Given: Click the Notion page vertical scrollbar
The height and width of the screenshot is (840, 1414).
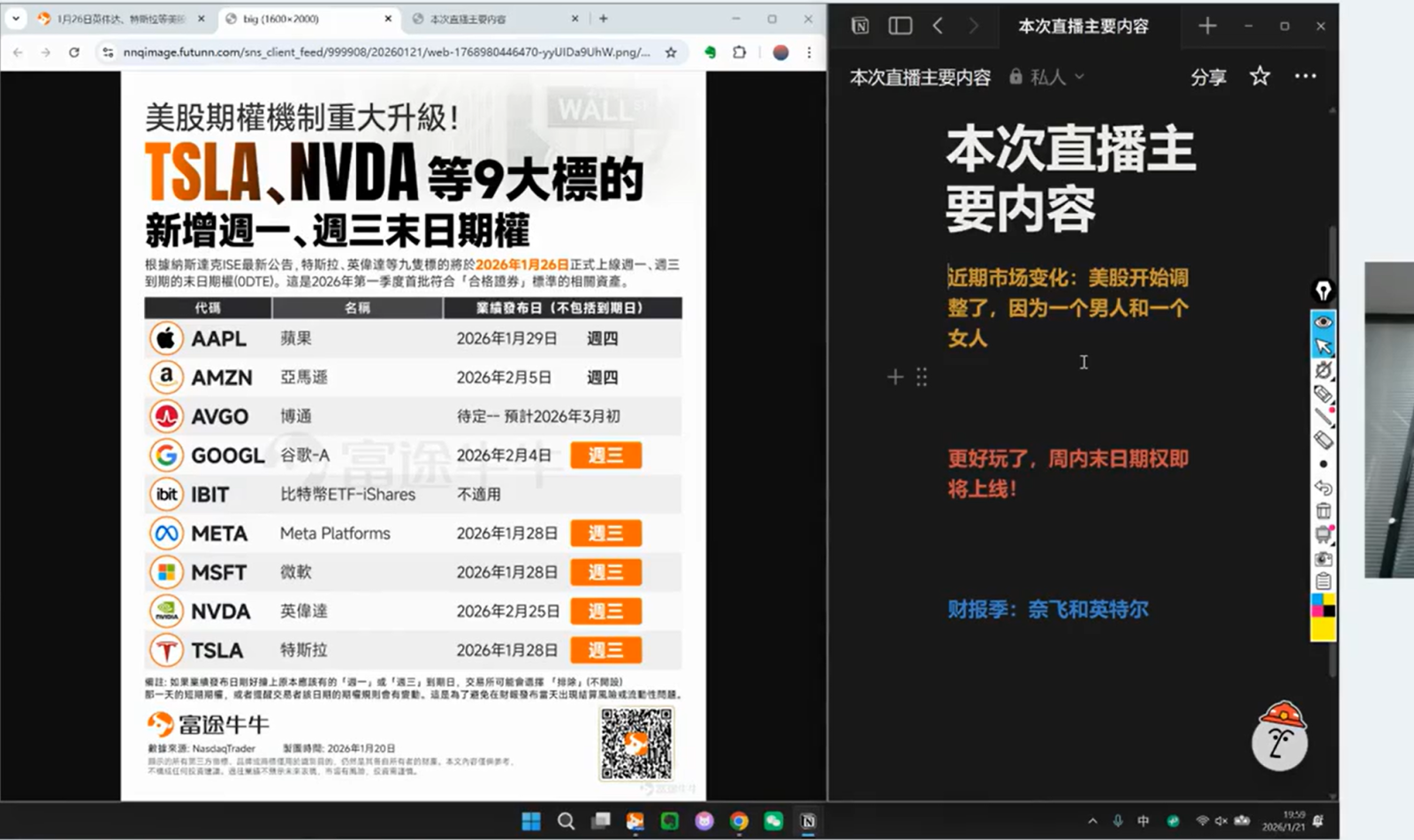Looking at the screenshot, I should (x=1332, y=450).
